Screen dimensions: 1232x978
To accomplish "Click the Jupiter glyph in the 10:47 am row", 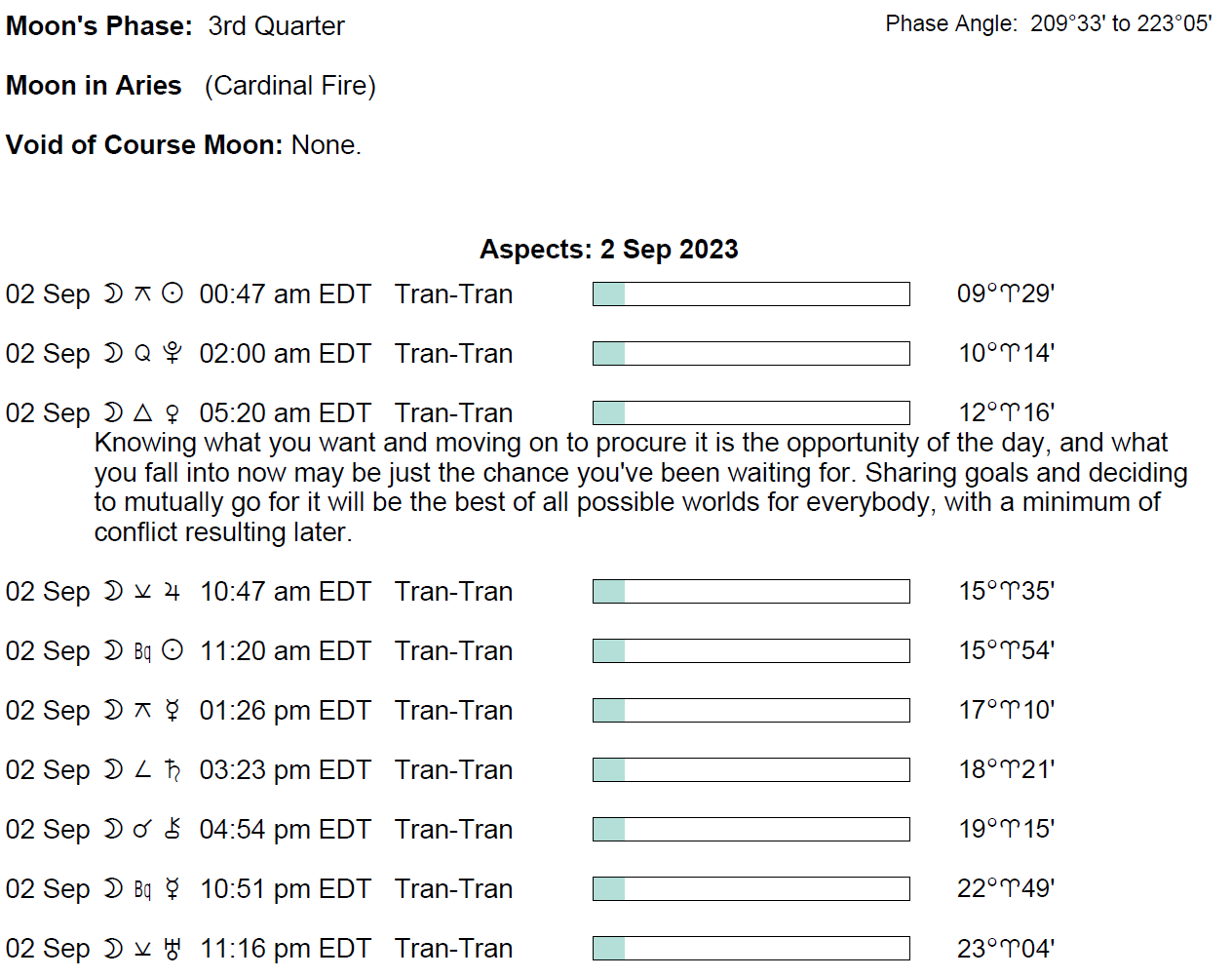I will tap(173, 591).
